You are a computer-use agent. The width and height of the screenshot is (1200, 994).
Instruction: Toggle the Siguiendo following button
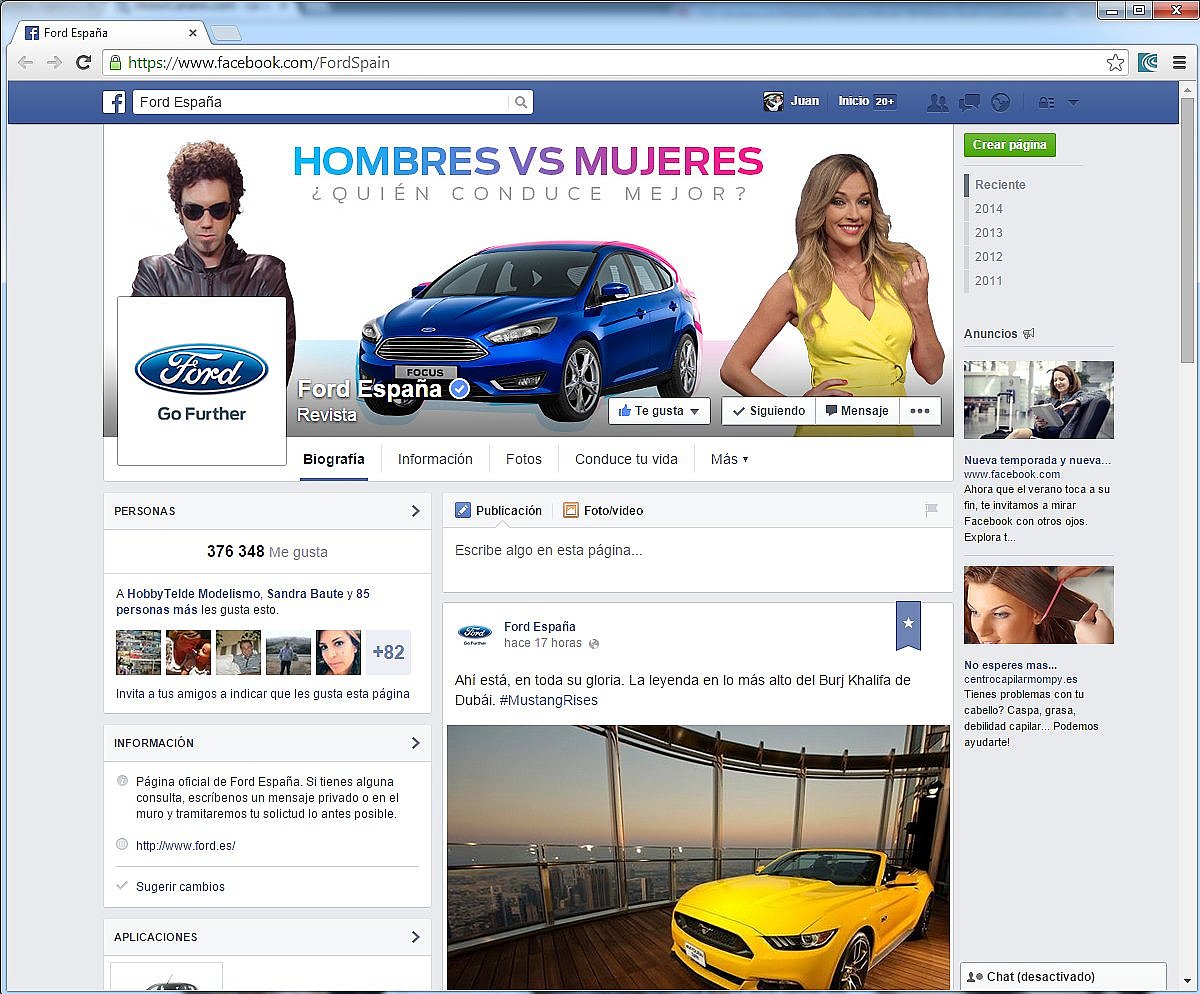(x=769, y=411)
